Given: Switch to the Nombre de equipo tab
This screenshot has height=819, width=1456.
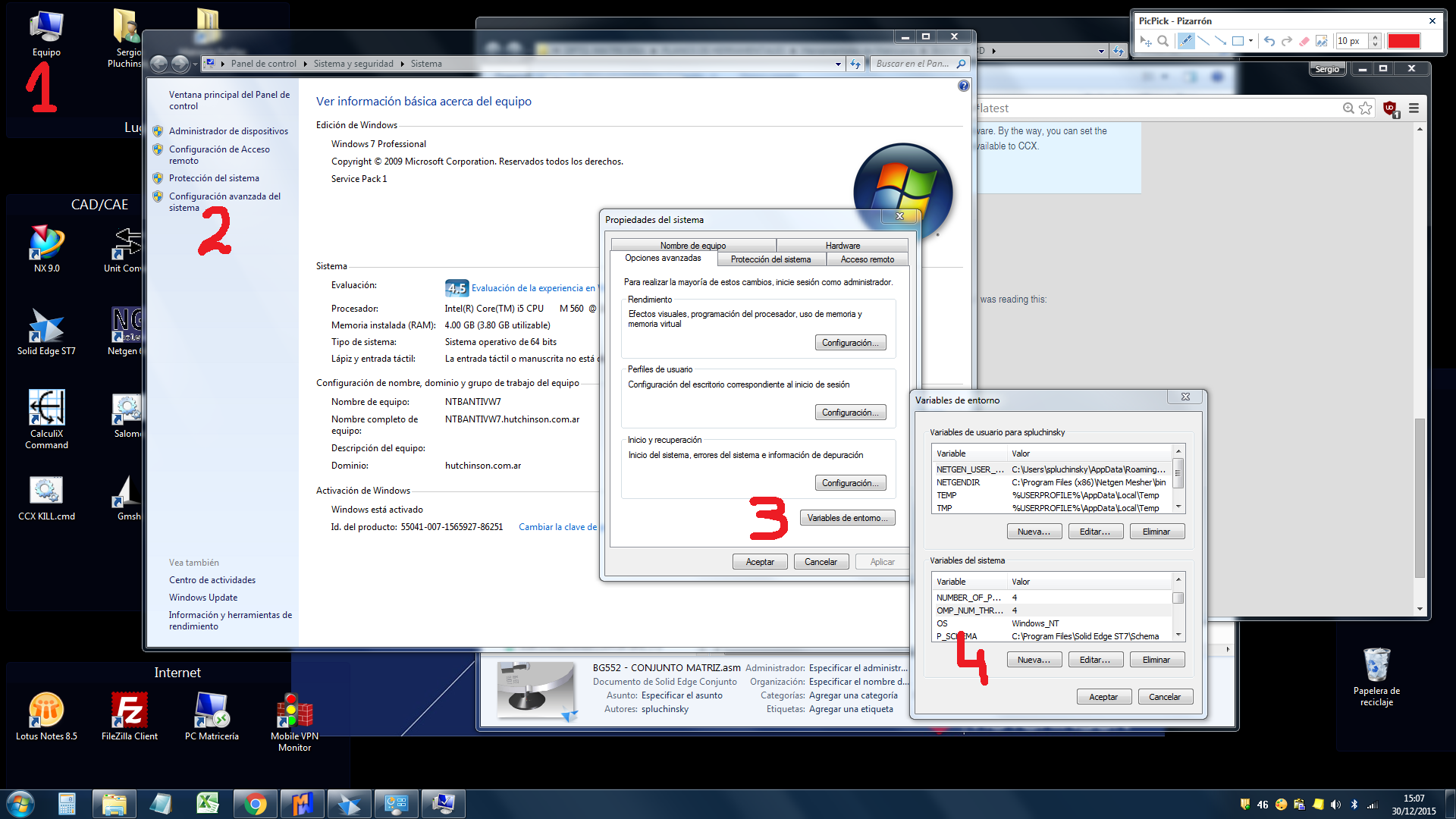Looking at the screenshot, I should tap(693, 246).
